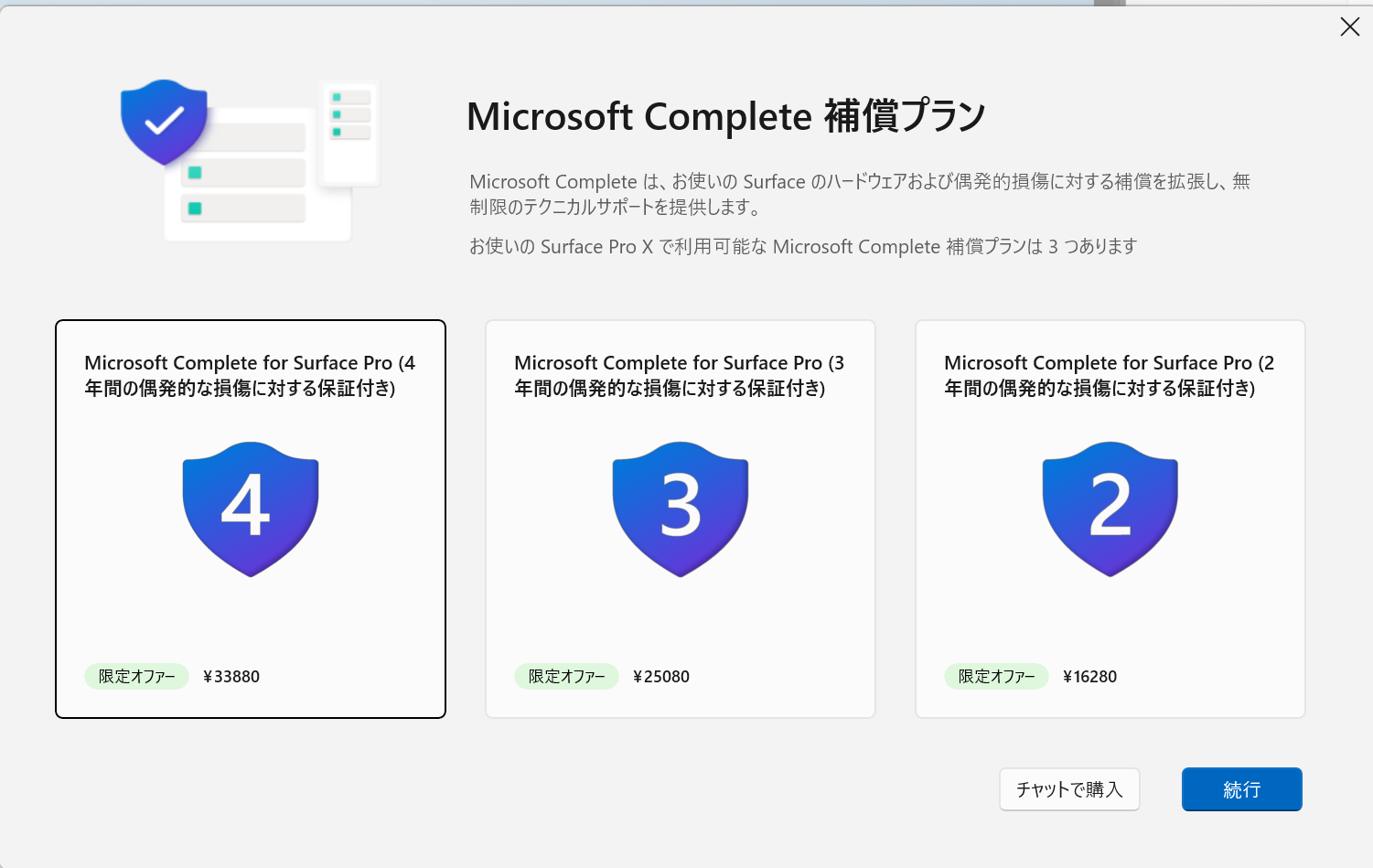The width and height of the screenshot is (1373, 868).
Task: Click the 限定オファー badge beside ¥33880
Action: 137,677
